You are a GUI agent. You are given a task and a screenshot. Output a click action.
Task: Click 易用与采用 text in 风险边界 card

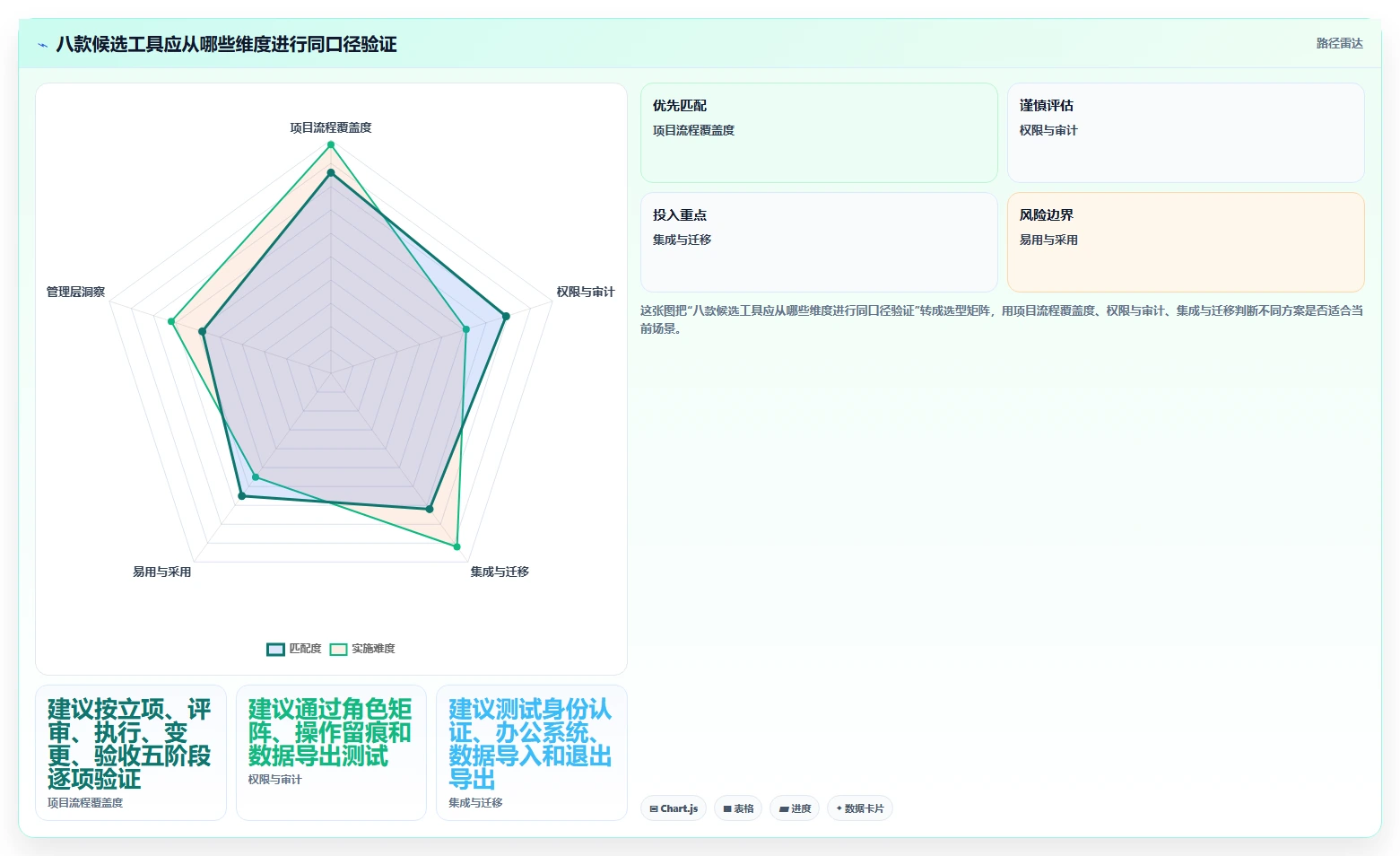1048,240
